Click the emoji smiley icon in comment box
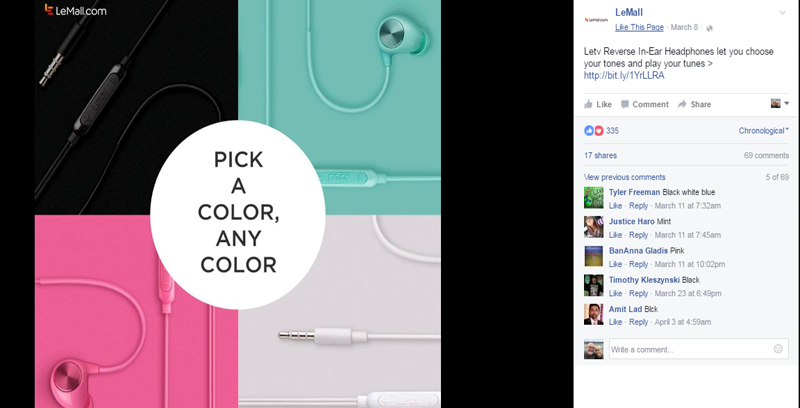 point(778,349)
